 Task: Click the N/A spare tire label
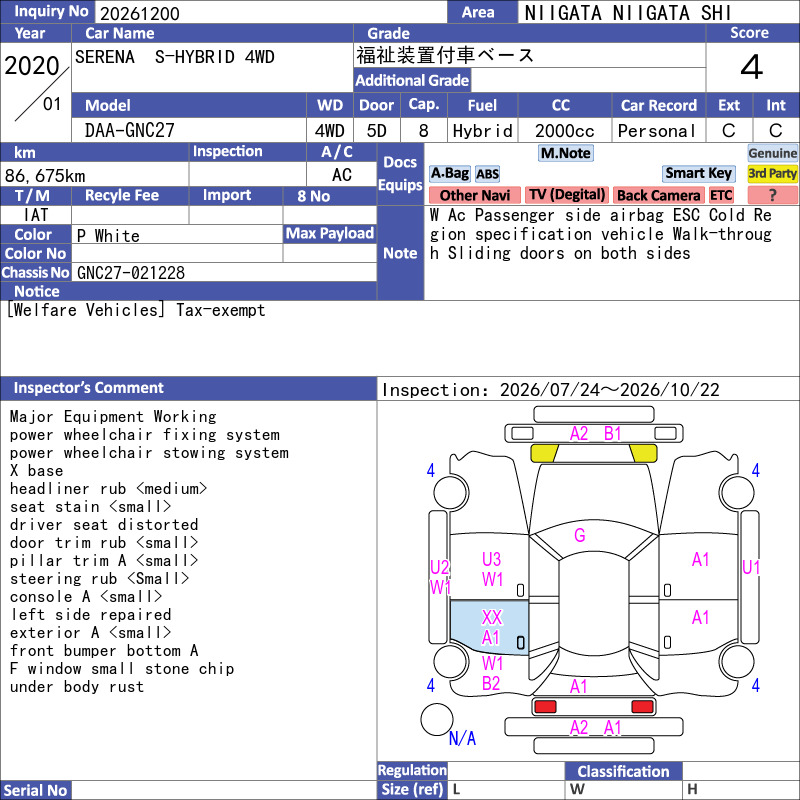[x=462, y=738]
